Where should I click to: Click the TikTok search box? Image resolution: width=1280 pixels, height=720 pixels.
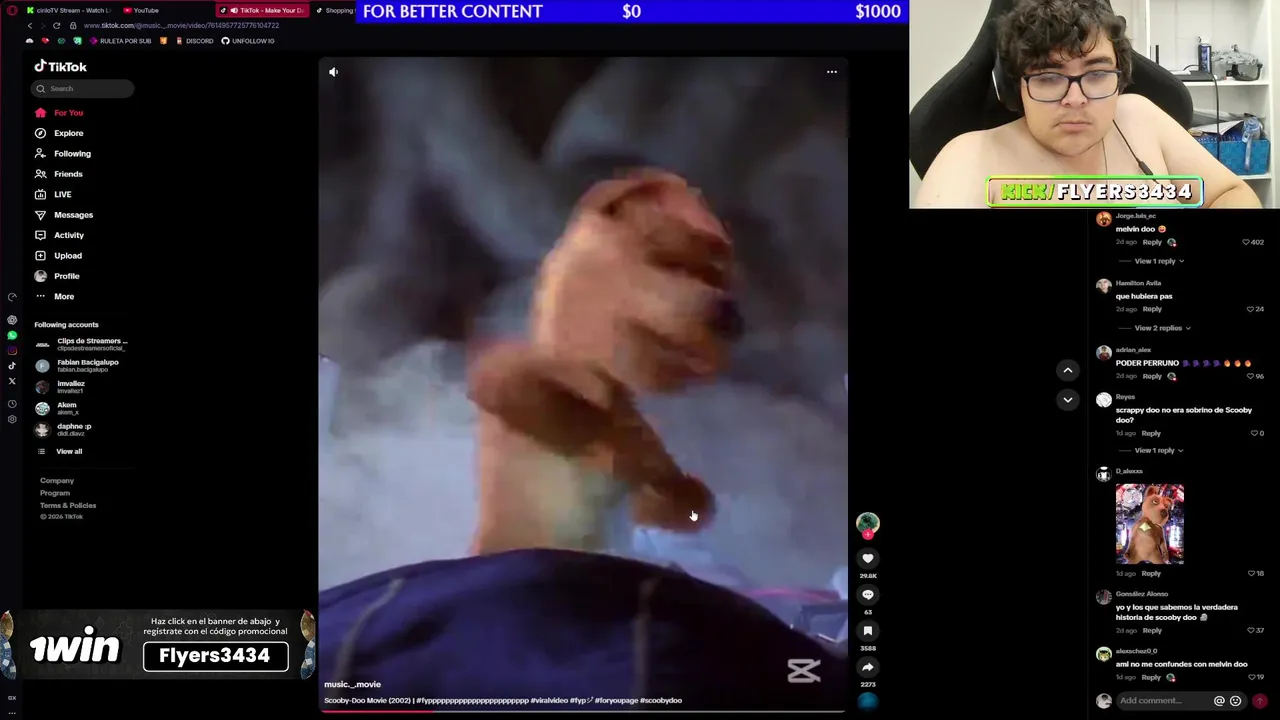pos(82,88)
